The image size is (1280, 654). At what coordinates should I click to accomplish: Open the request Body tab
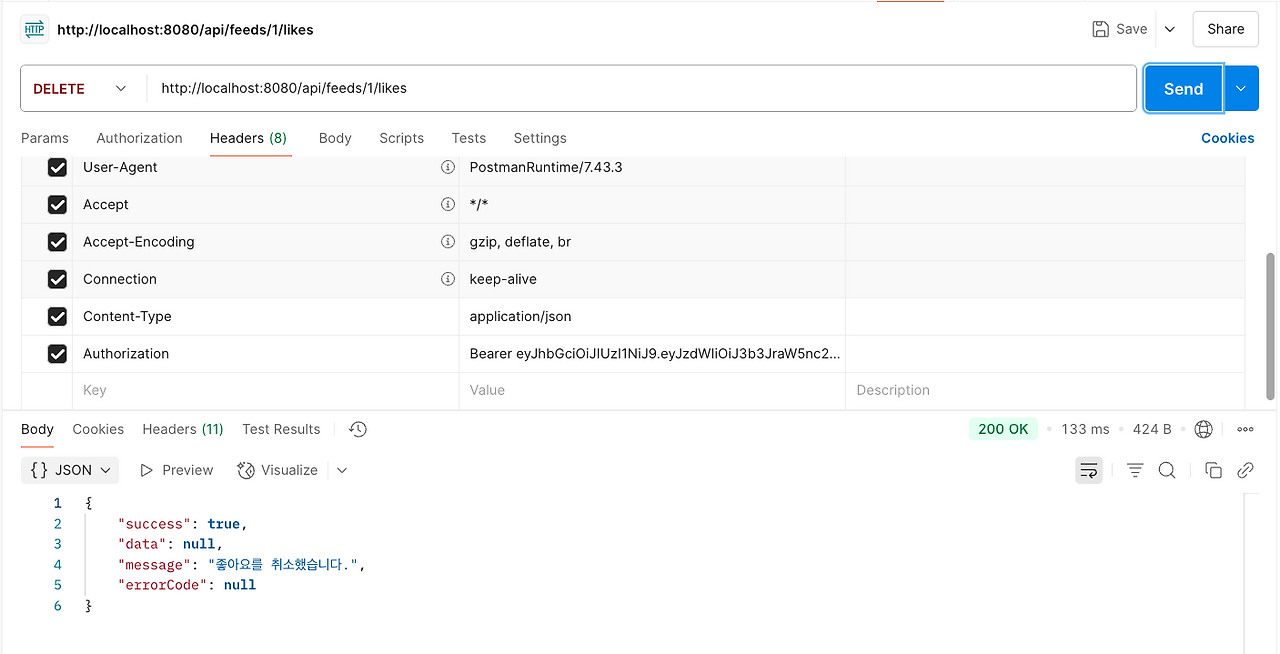tap(335, 138)
